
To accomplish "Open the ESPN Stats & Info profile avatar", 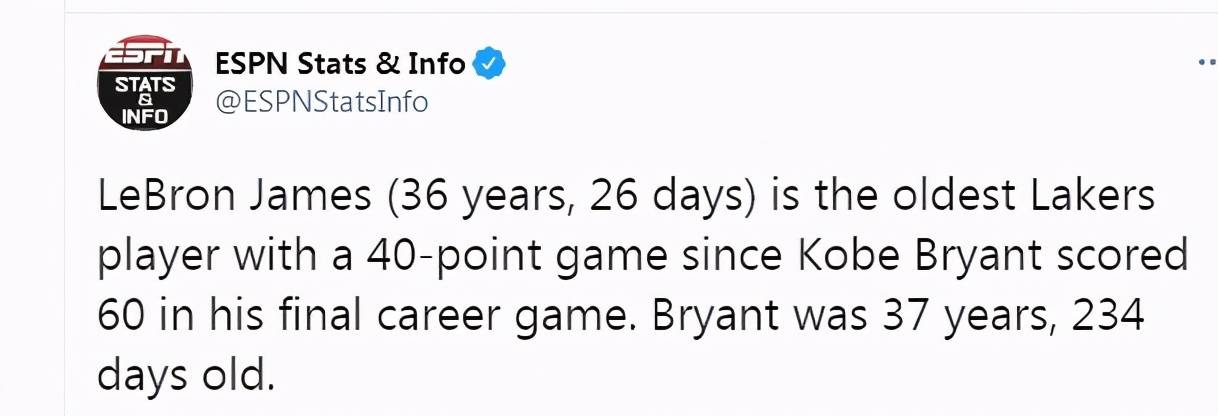I will click(x=143, y=85).
